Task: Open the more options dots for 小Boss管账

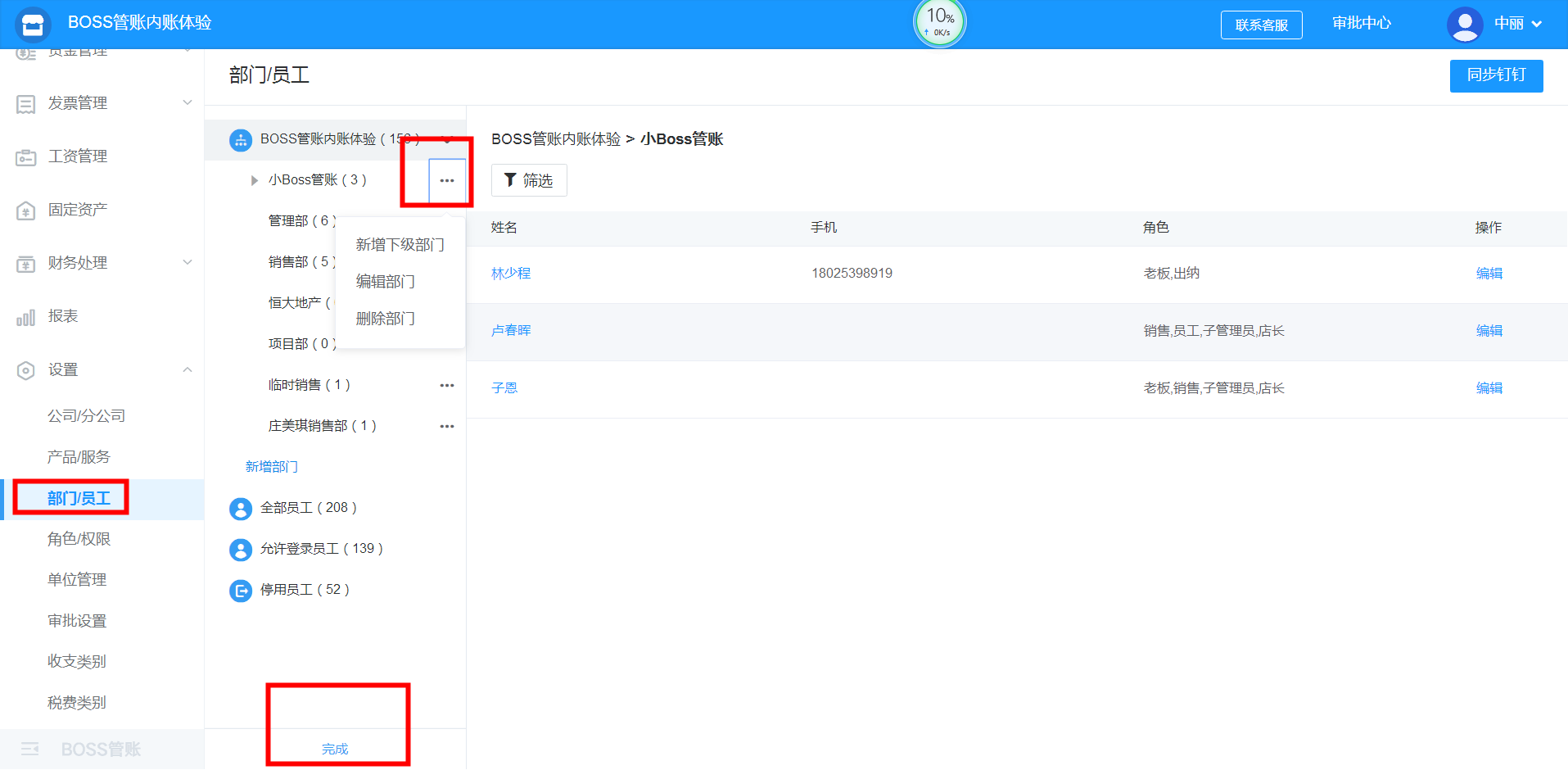Action: (447, 181)
